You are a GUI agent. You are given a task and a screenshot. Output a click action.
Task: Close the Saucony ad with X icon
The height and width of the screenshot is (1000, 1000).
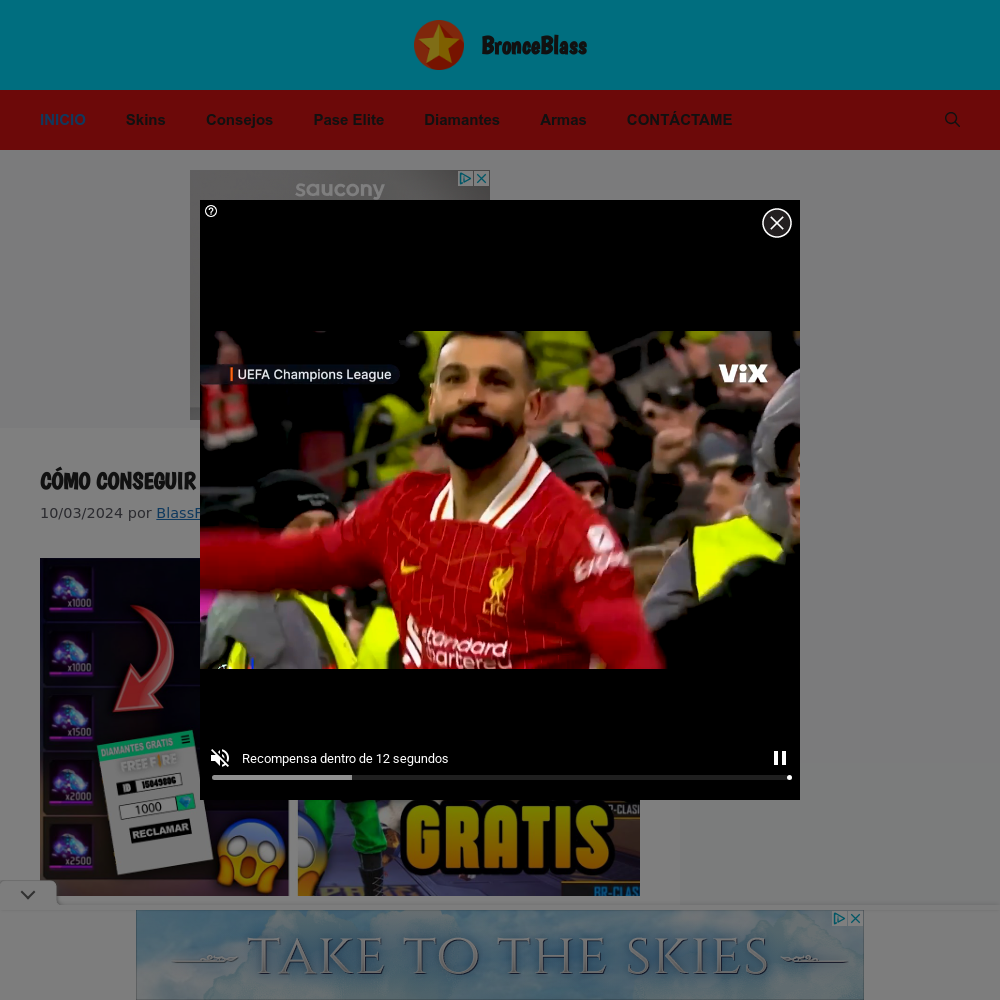point(481,178)
